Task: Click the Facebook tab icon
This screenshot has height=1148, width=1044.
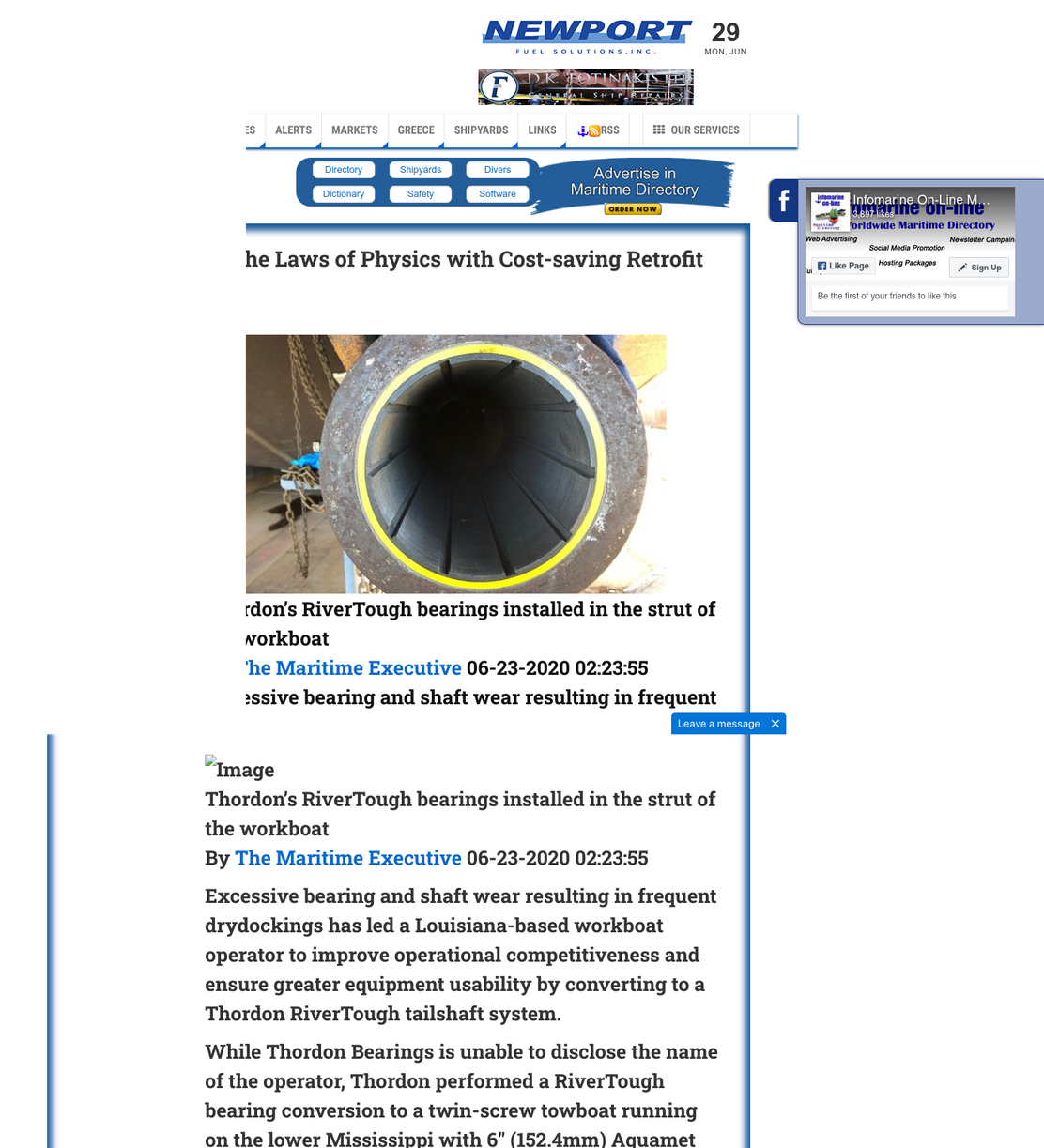Action: coord(784,201)
